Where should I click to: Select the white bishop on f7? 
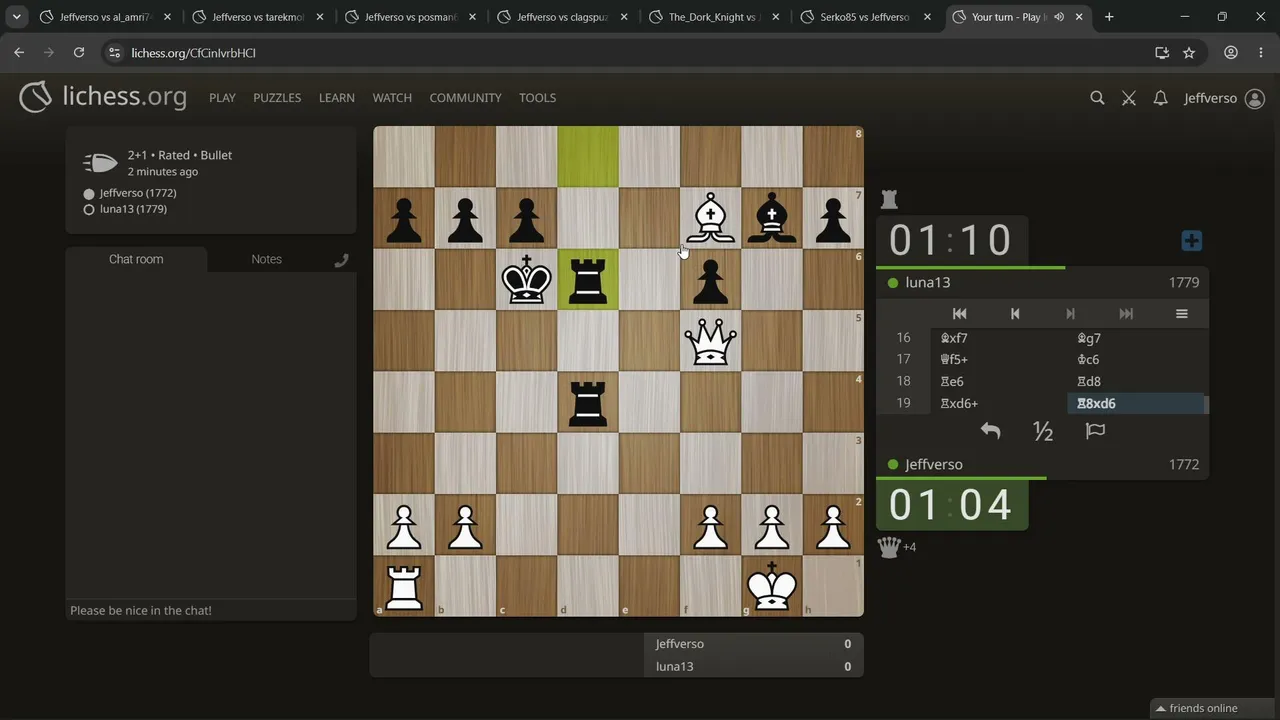coord(710,218)
